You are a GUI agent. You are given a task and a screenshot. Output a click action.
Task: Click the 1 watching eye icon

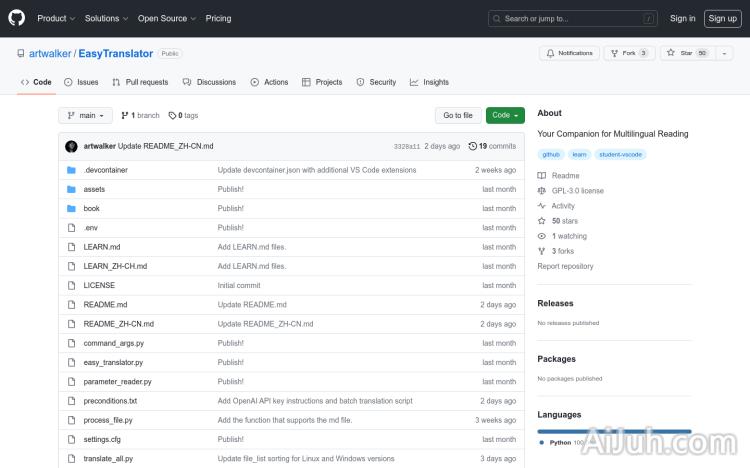[x=541, y=236]
